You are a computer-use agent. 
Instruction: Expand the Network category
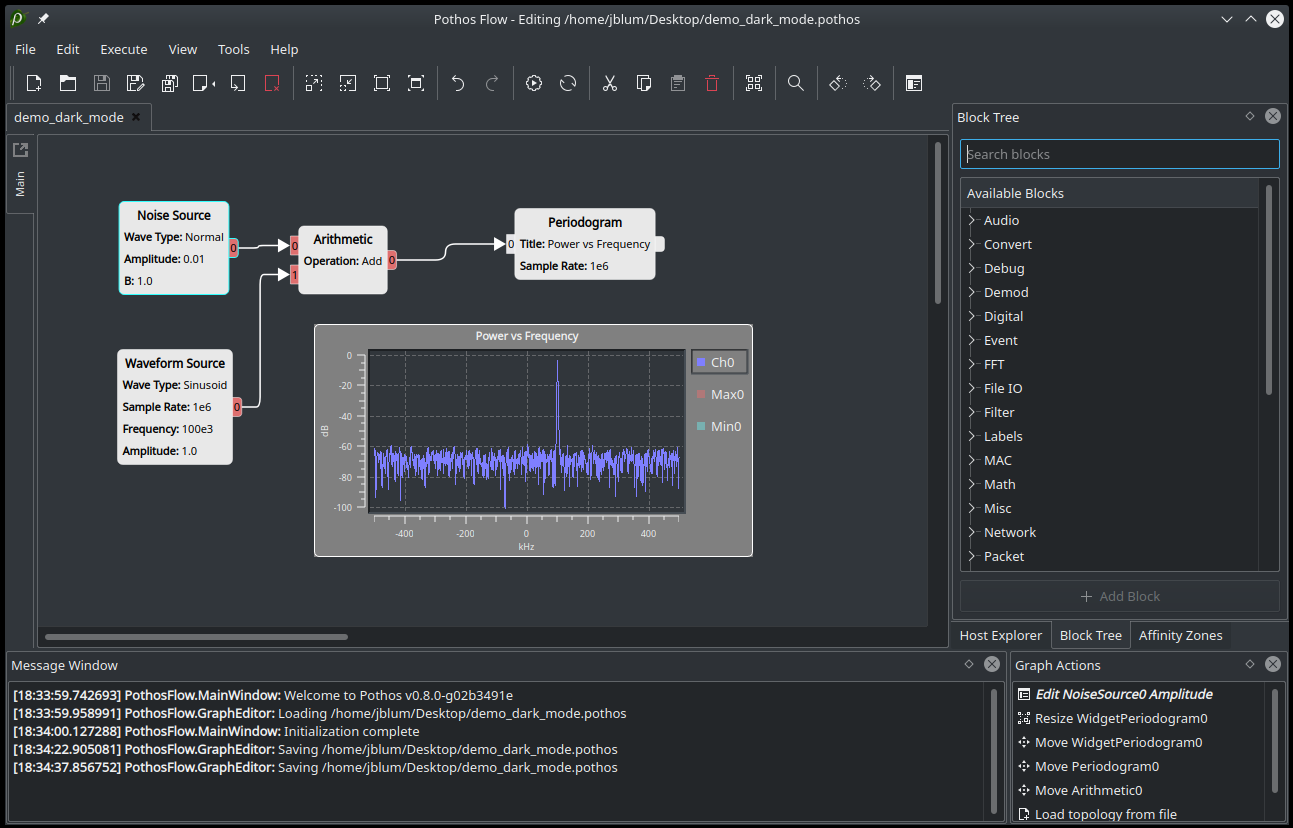click(972, 532)
